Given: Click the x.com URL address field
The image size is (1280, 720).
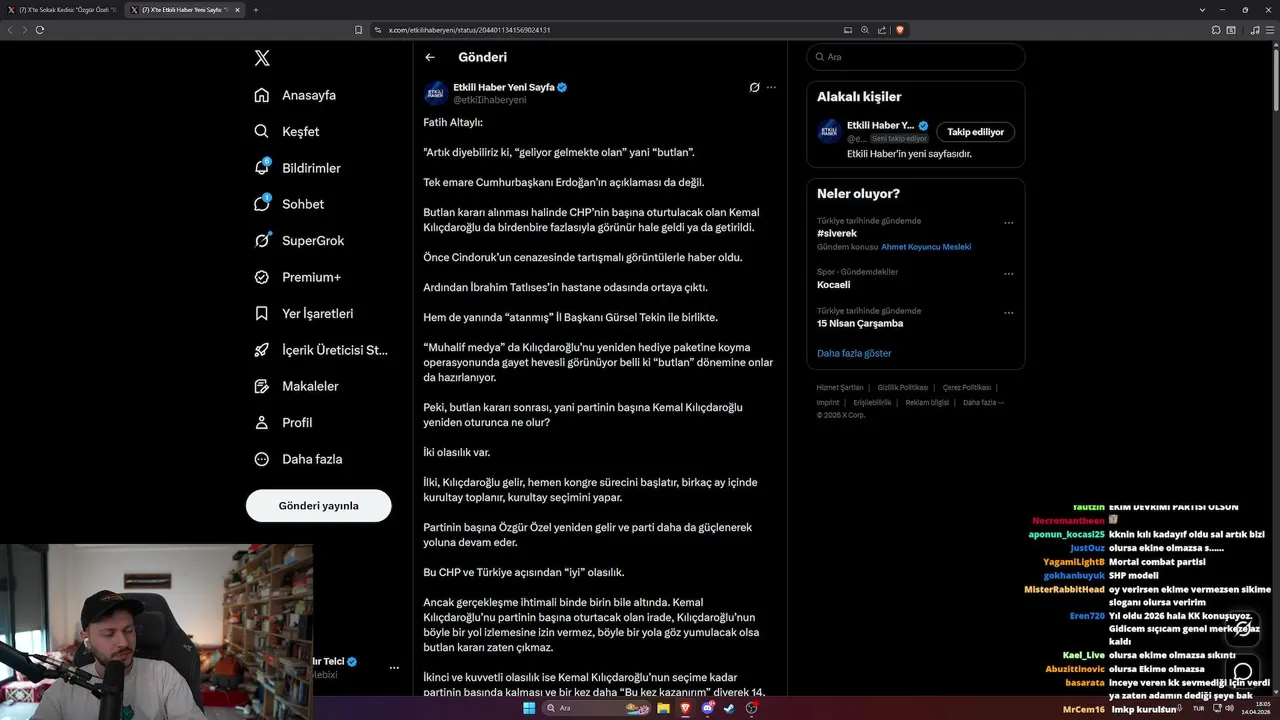Looking at the screenshot, I should pyautogui.click(x=469, y=30).
